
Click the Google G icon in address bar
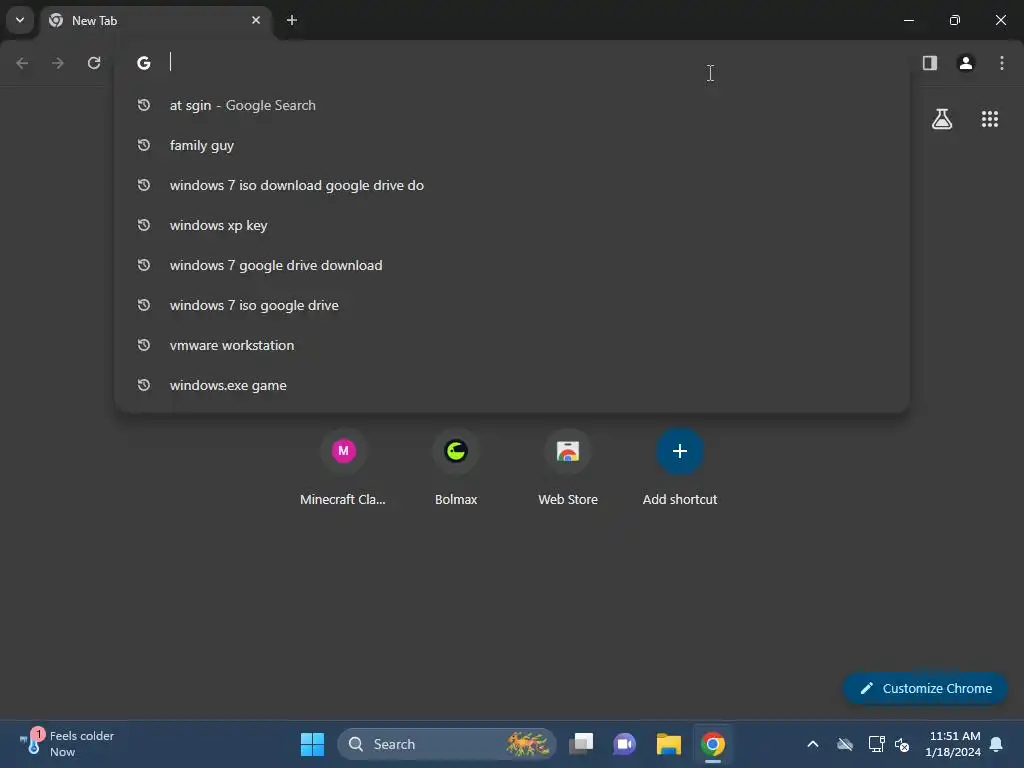pyautogui.click(x=144, y=63)
